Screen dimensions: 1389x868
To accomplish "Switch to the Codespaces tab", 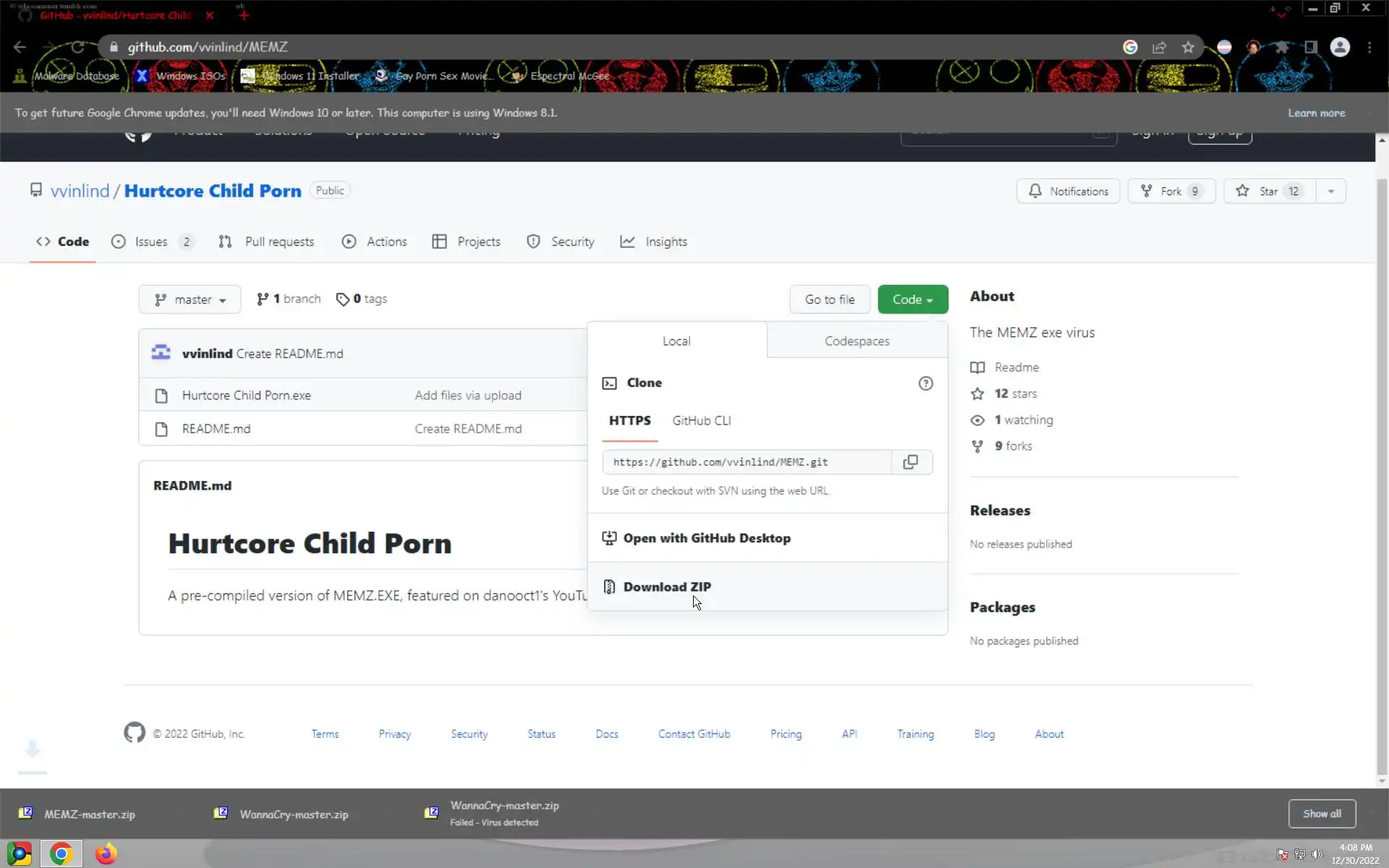I will [x=857, y=341].
